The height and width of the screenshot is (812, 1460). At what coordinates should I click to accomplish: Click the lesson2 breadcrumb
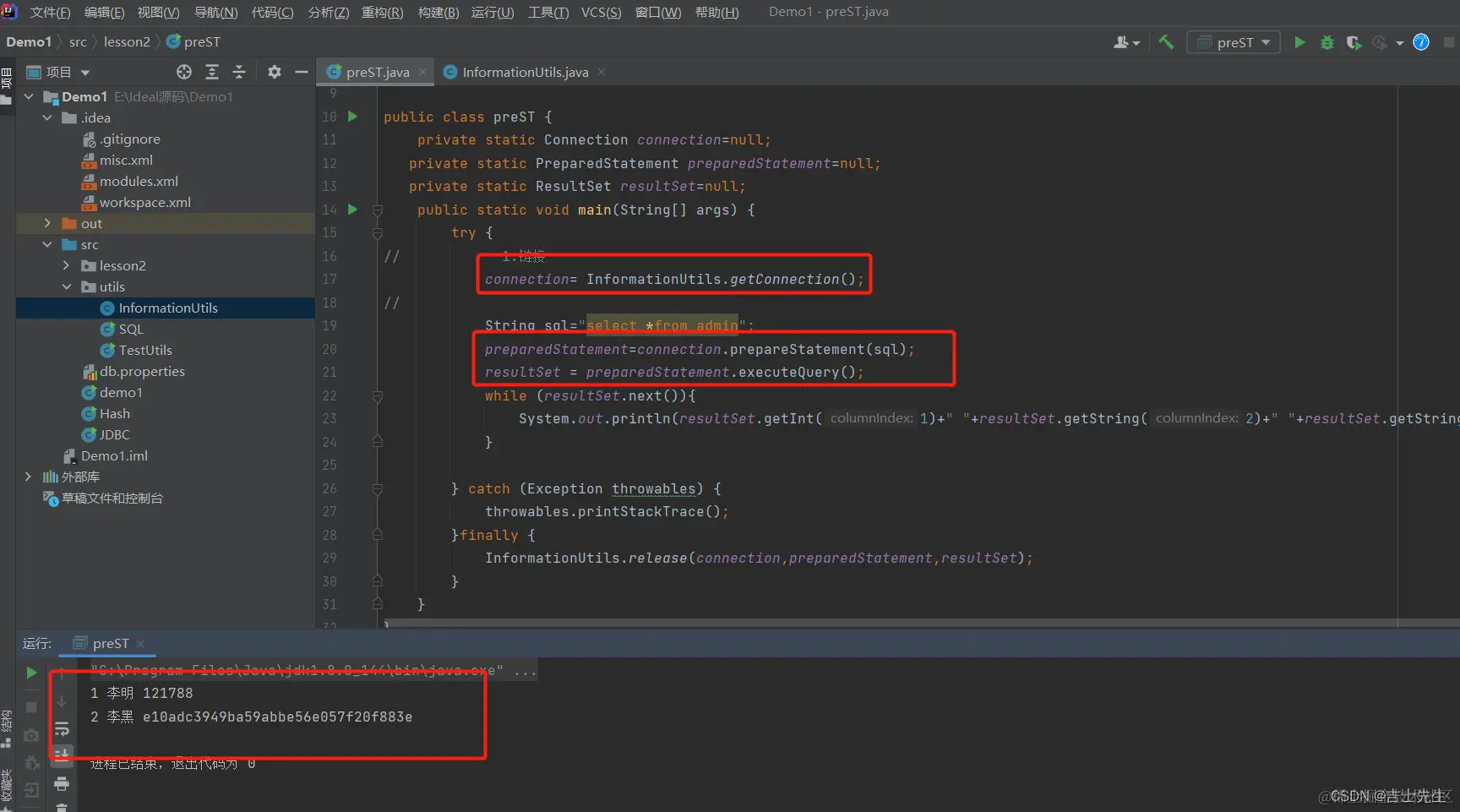pyautogui.click(x=127, y=42)
